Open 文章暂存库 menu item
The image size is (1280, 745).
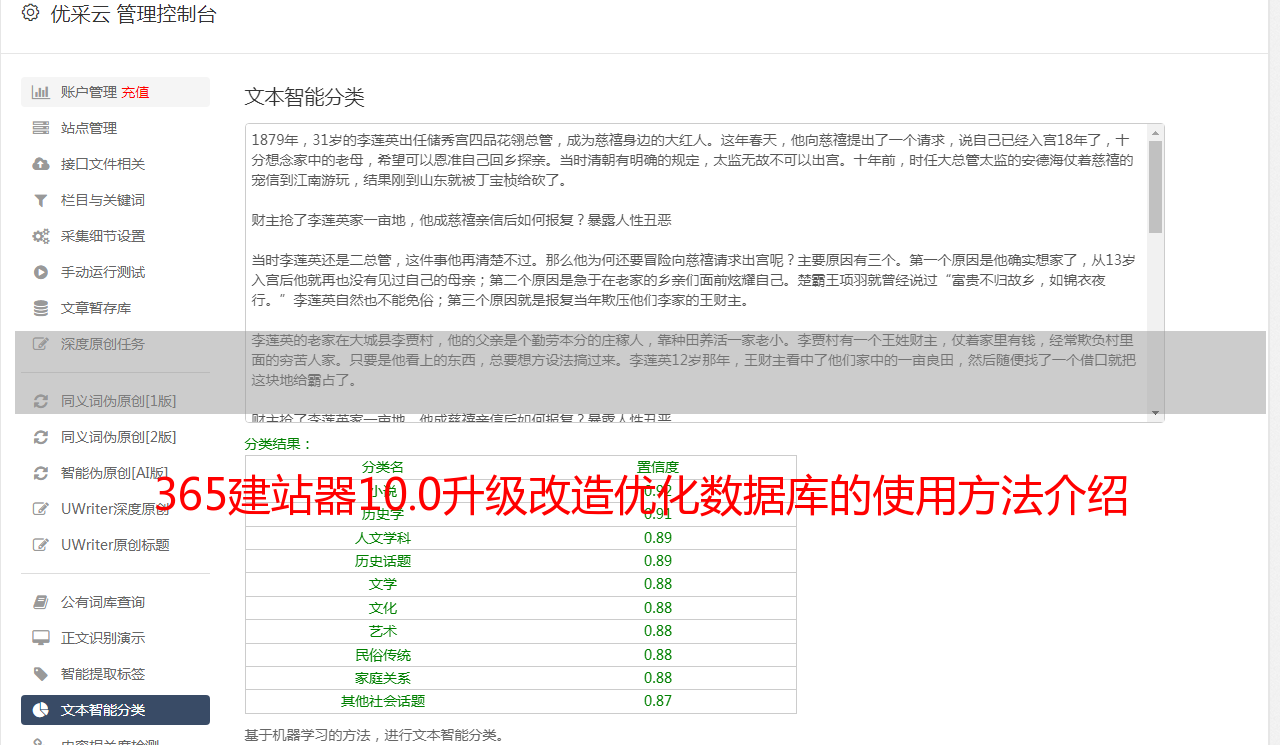[x=115, y=308]
